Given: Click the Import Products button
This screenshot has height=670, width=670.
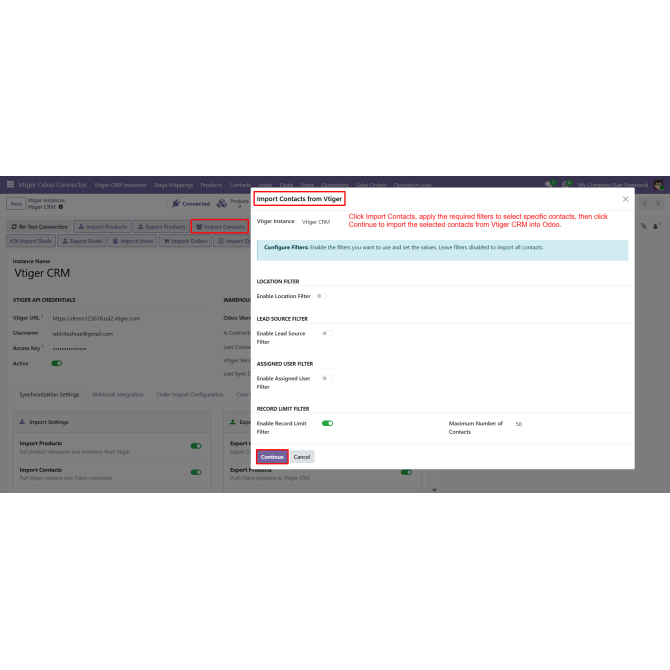Looking at the screenshot, I should pyautogui.click(x=103, y=226).
